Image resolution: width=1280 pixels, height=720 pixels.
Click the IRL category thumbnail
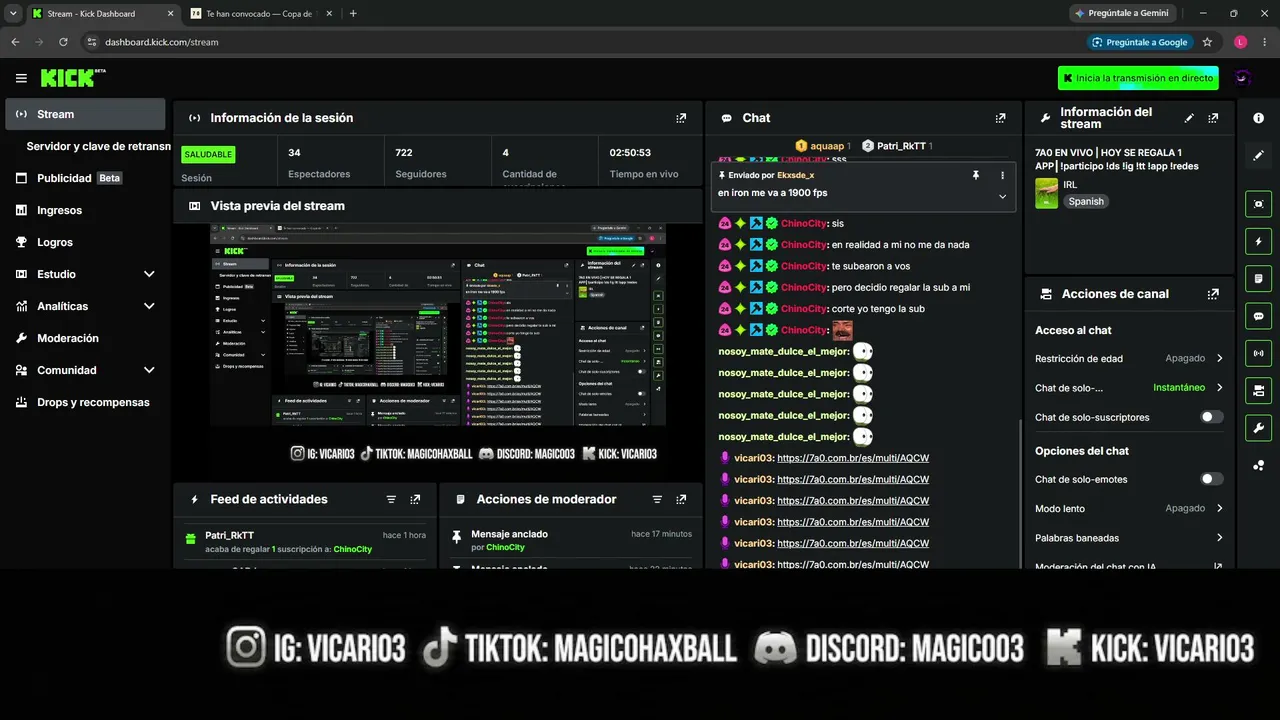tap(1046, 193)
